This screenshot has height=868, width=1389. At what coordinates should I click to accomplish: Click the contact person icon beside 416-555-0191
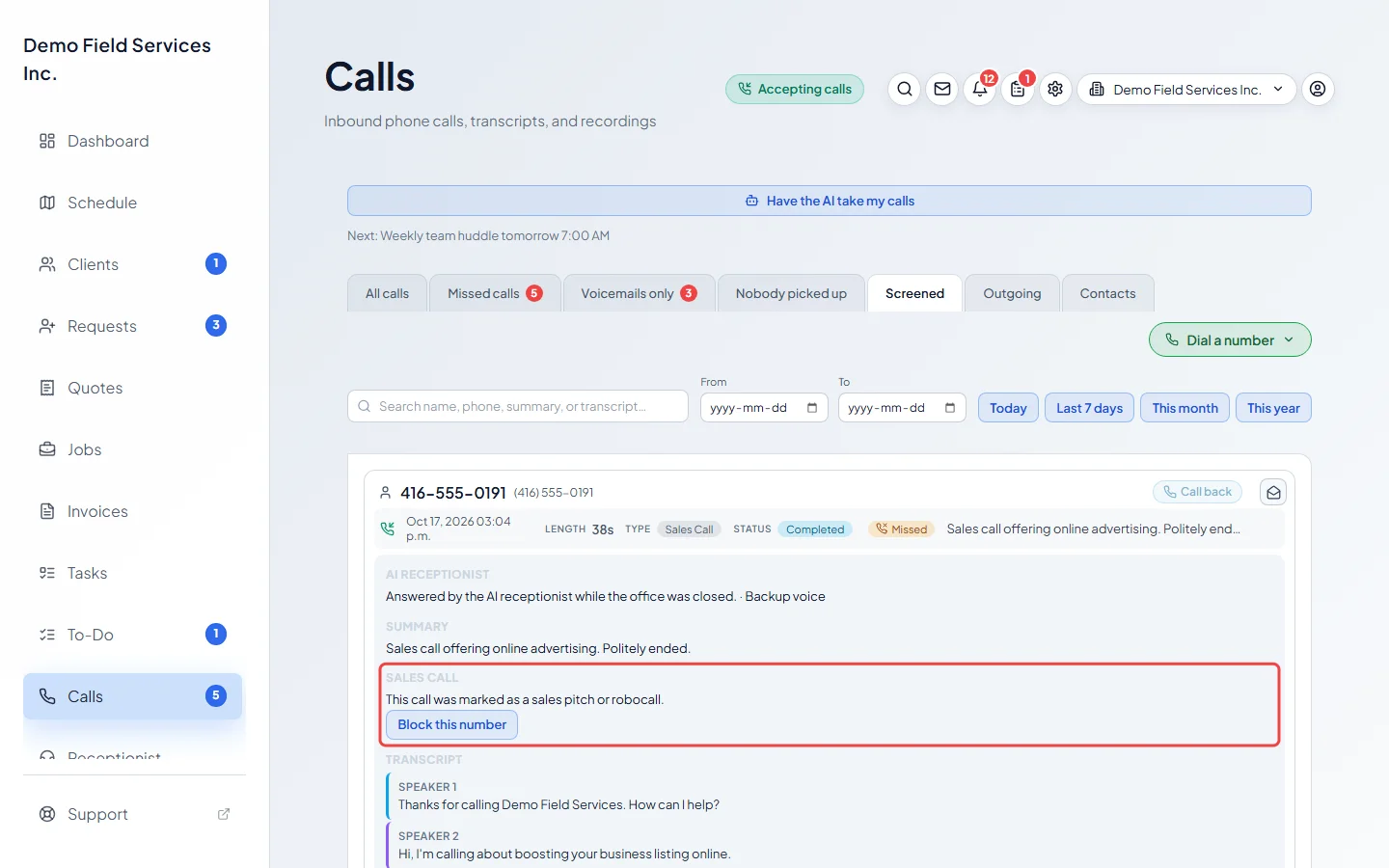click(386, 493)
